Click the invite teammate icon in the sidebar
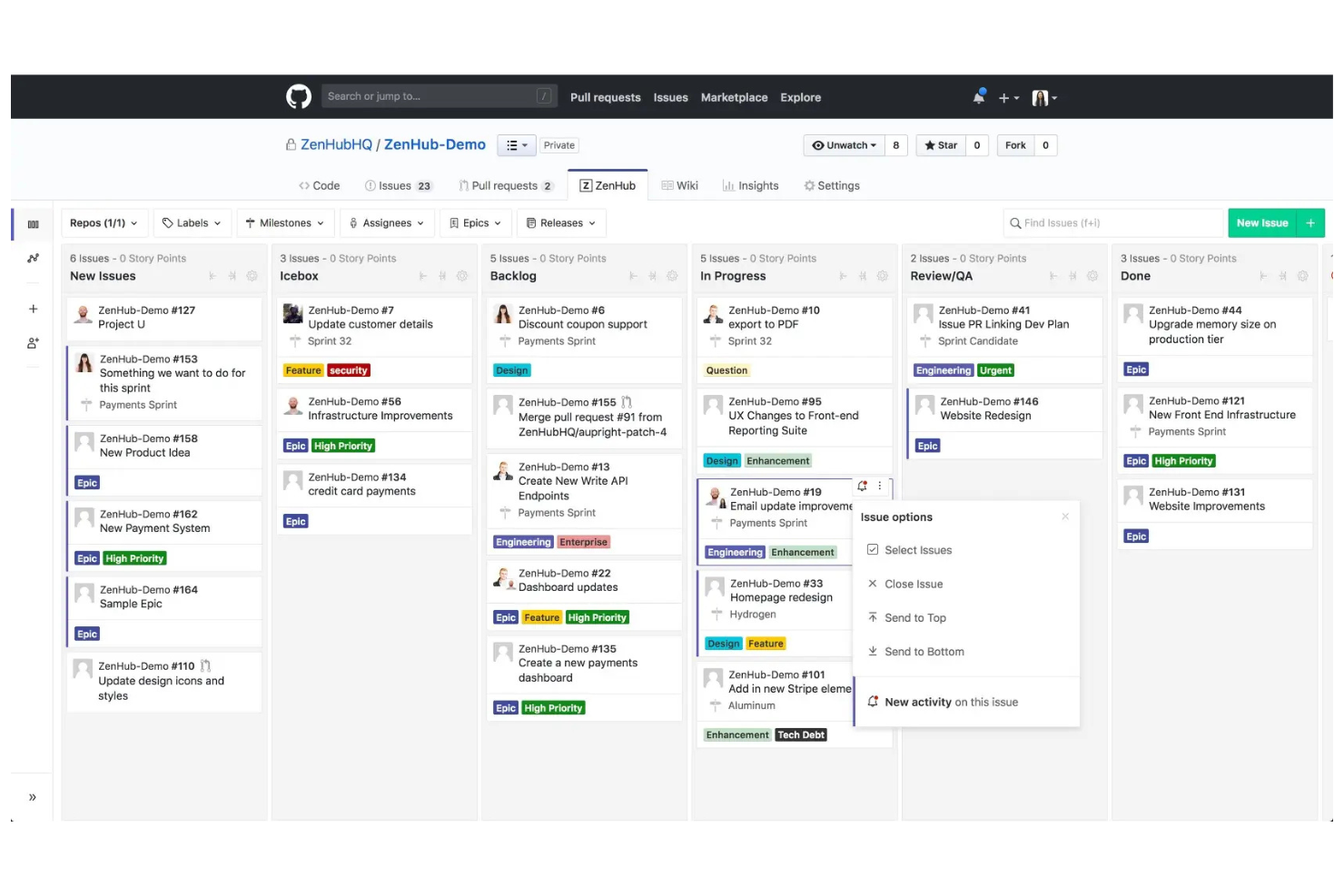Image resolution: width=1344 pixels, height=896 pixels. tap(33, 343)
